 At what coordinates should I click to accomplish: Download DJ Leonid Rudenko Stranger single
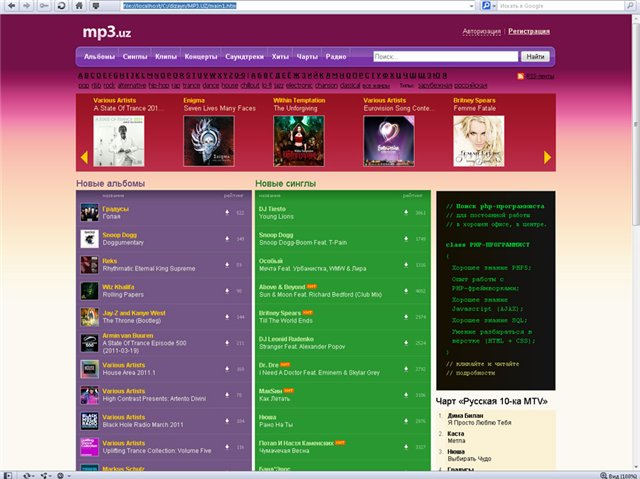[406, 343]
